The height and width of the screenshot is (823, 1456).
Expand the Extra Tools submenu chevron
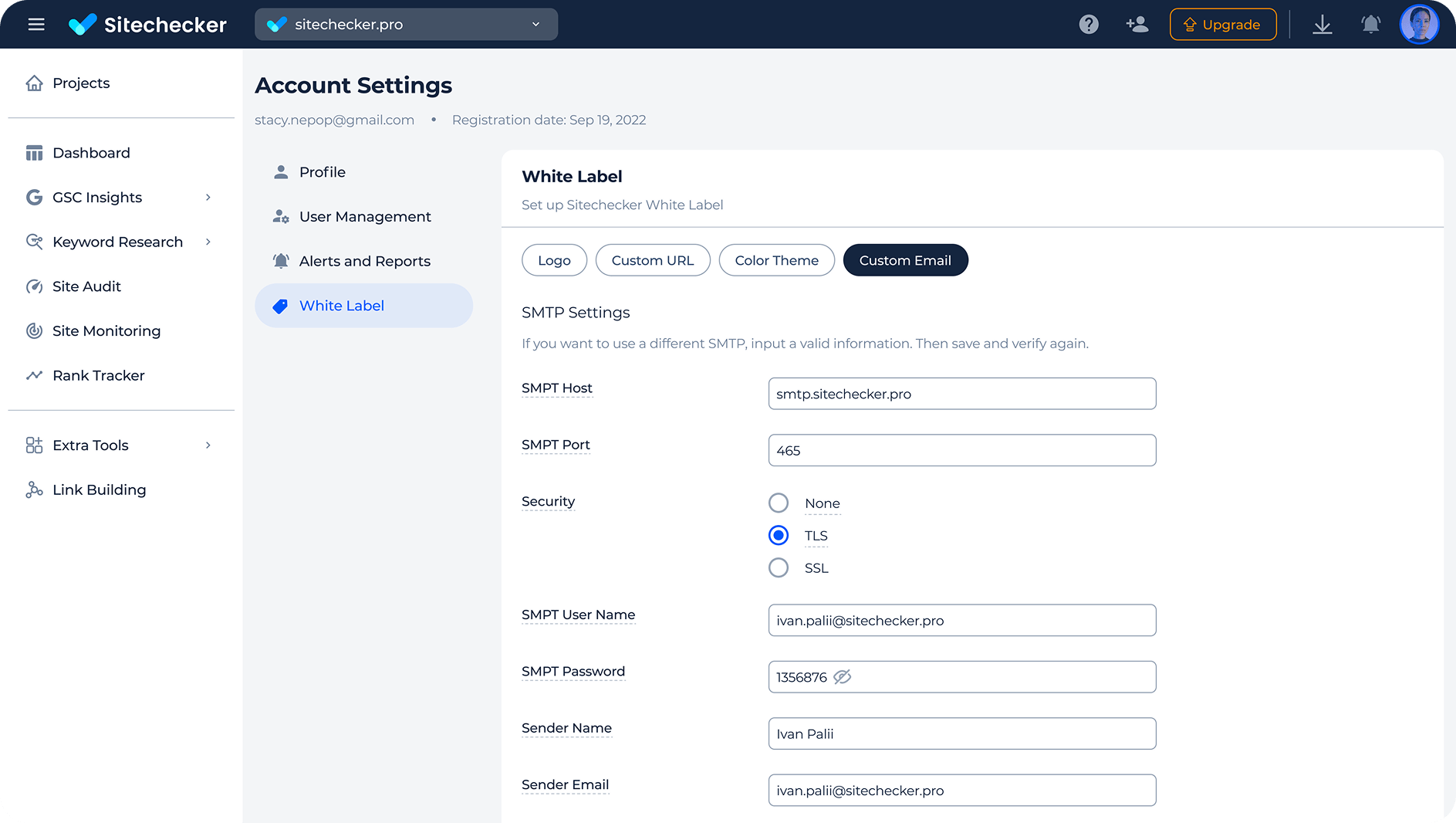[x=208, y=445]
